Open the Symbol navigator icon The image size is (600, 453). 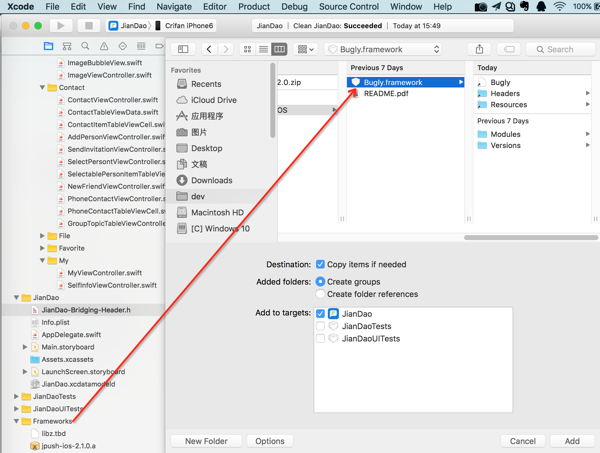[67, 46]
